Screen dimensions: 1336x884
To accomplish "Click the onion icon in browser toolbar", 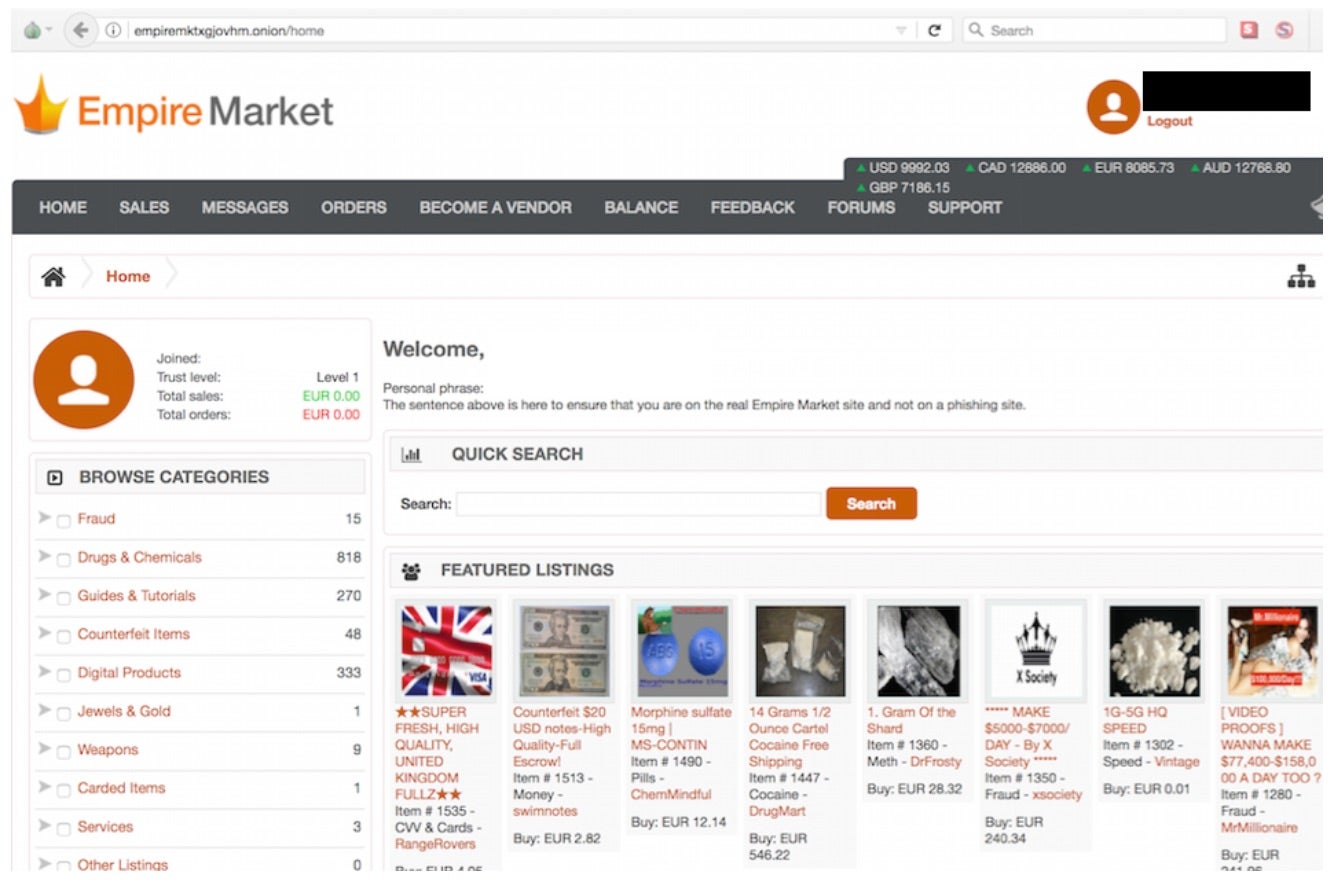I will pyautogui.click(x=32, y=30).
